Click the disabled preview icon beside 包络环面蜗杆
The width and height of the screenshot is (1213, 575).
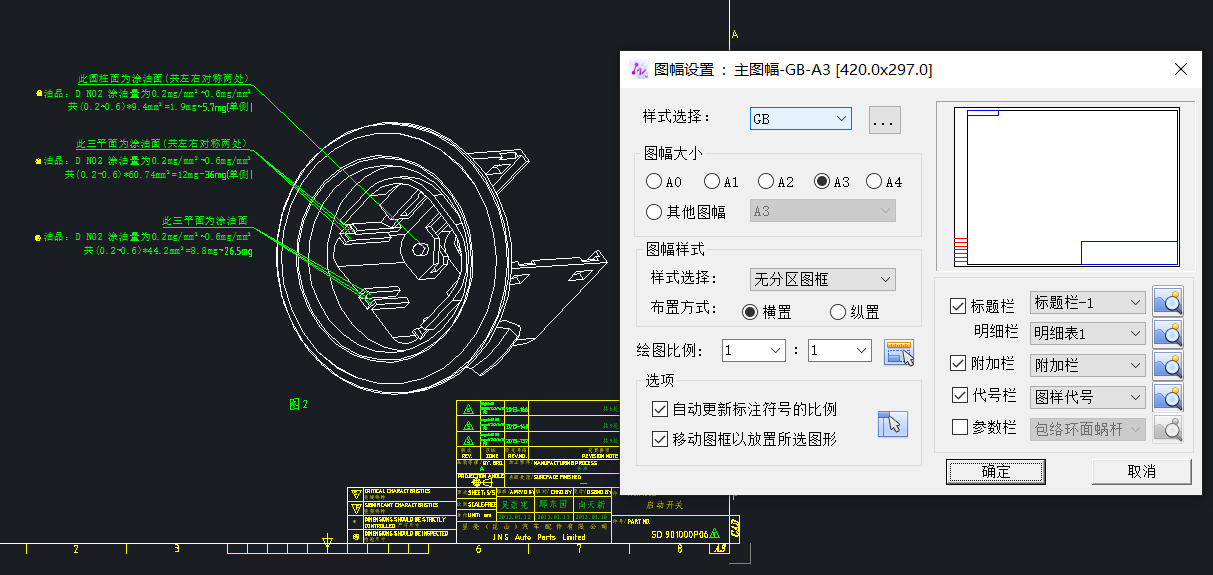tap(1168, 428)
